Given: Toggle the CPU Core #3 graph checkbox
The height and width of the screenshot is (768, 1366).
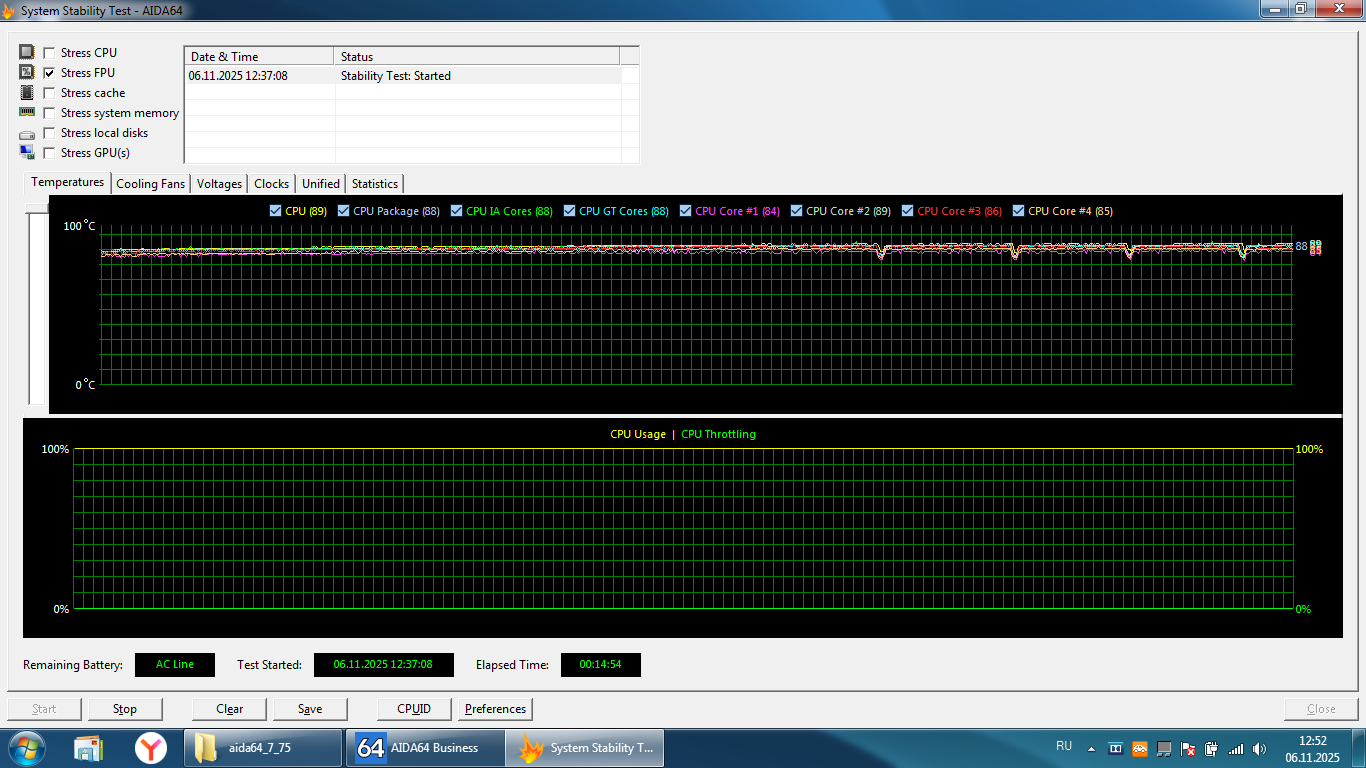Looking at the screenshot, I should (x=908, y=211).
